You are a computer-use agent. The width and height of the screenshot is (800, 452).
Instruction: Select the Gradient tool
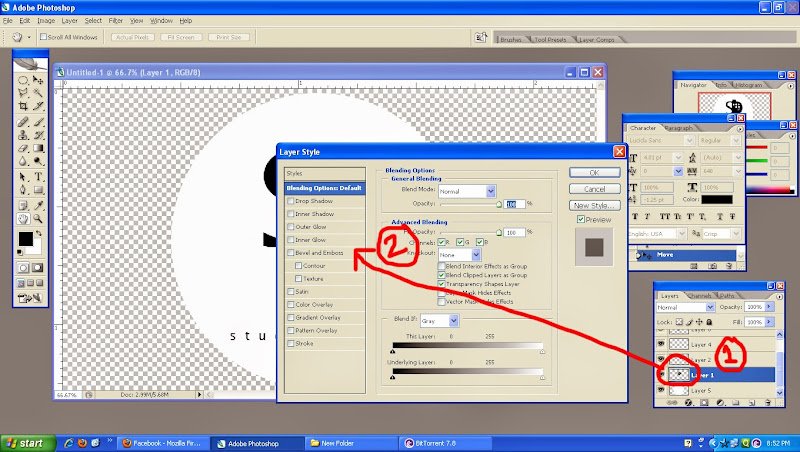38,148
